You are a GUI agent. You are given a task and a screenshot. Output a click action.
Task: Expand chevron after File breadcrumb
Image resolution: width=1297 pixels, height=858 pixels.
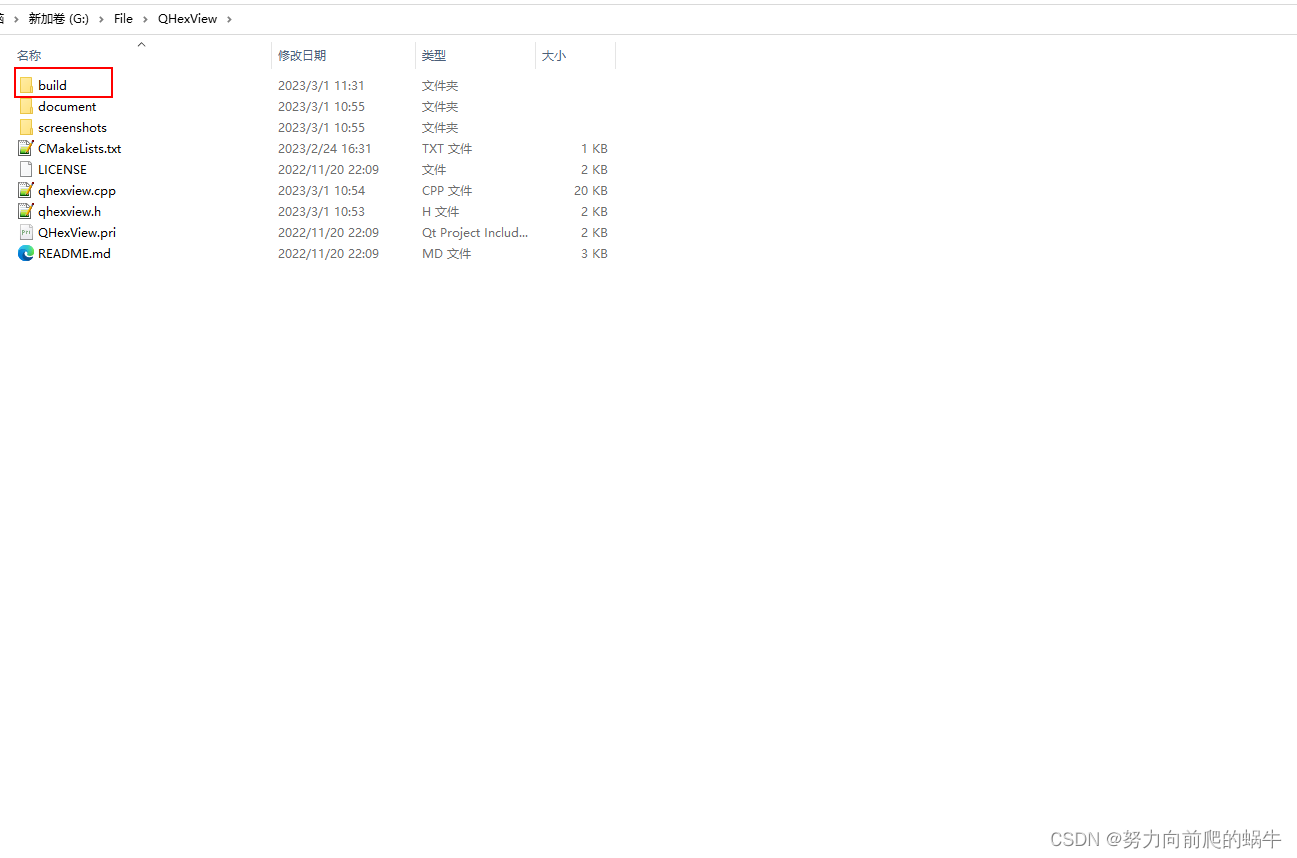point(145,18)
